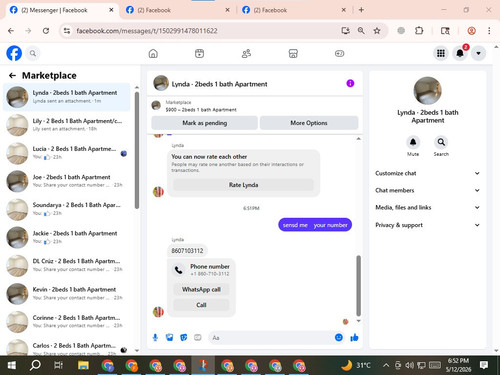Open the nine-dot Menu grid icon

click(x=441, y=53)
